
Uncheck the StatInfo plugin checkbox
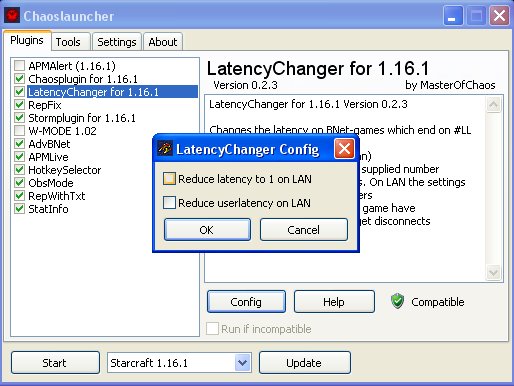click(19, 208)
